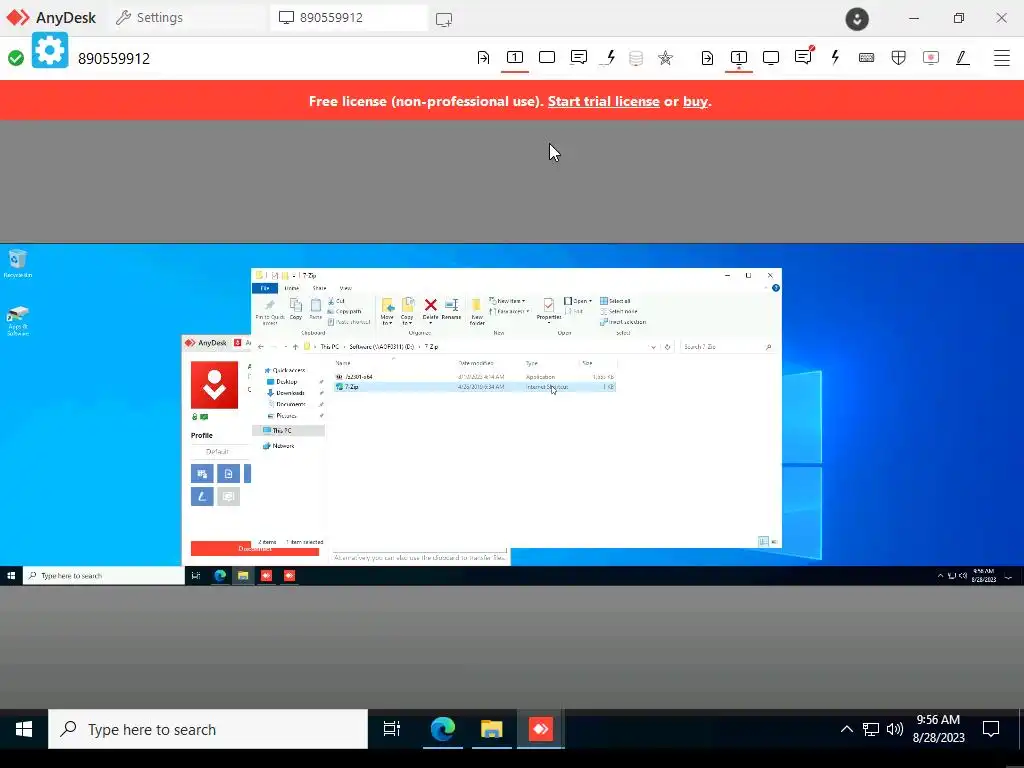Click the help question mark in remote Explorer

776,288
